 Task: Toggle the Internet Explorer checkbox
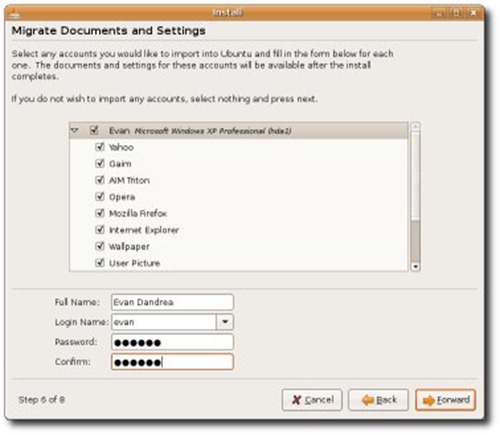point(100,229)
